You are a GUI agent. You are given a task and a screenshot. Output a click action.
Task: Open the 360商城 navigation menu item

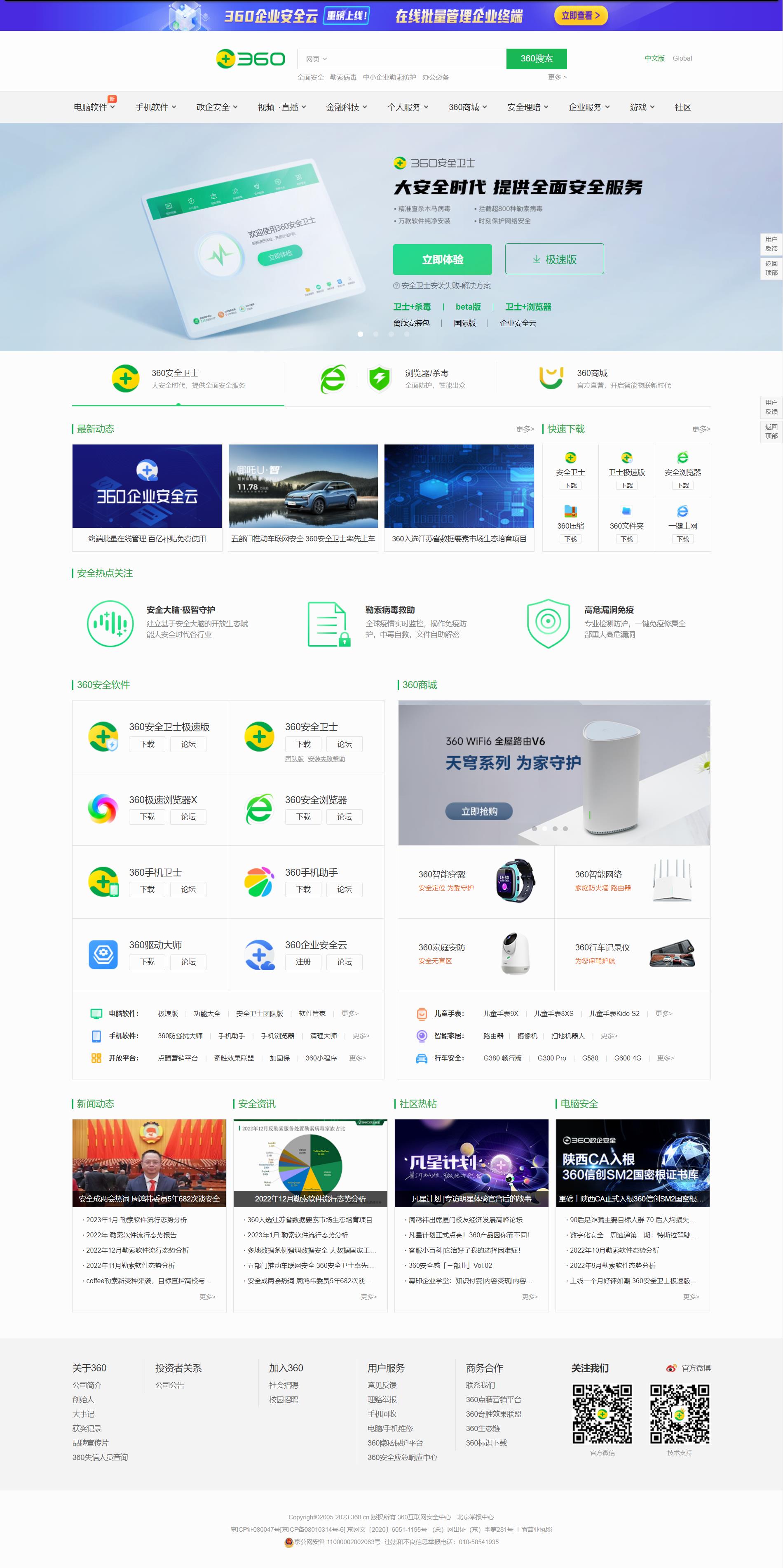point(469,107)
